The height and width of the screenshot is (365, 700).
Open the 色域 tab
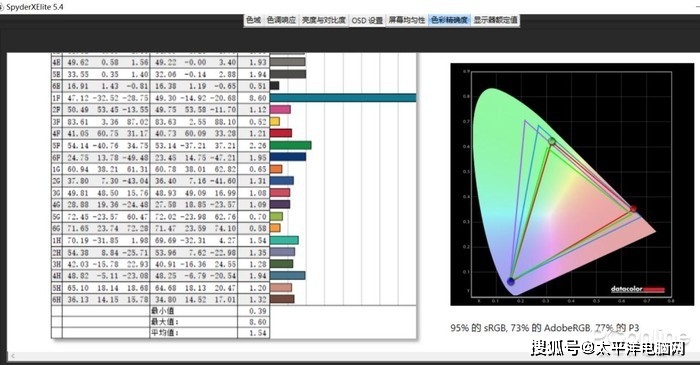(253, 20)
